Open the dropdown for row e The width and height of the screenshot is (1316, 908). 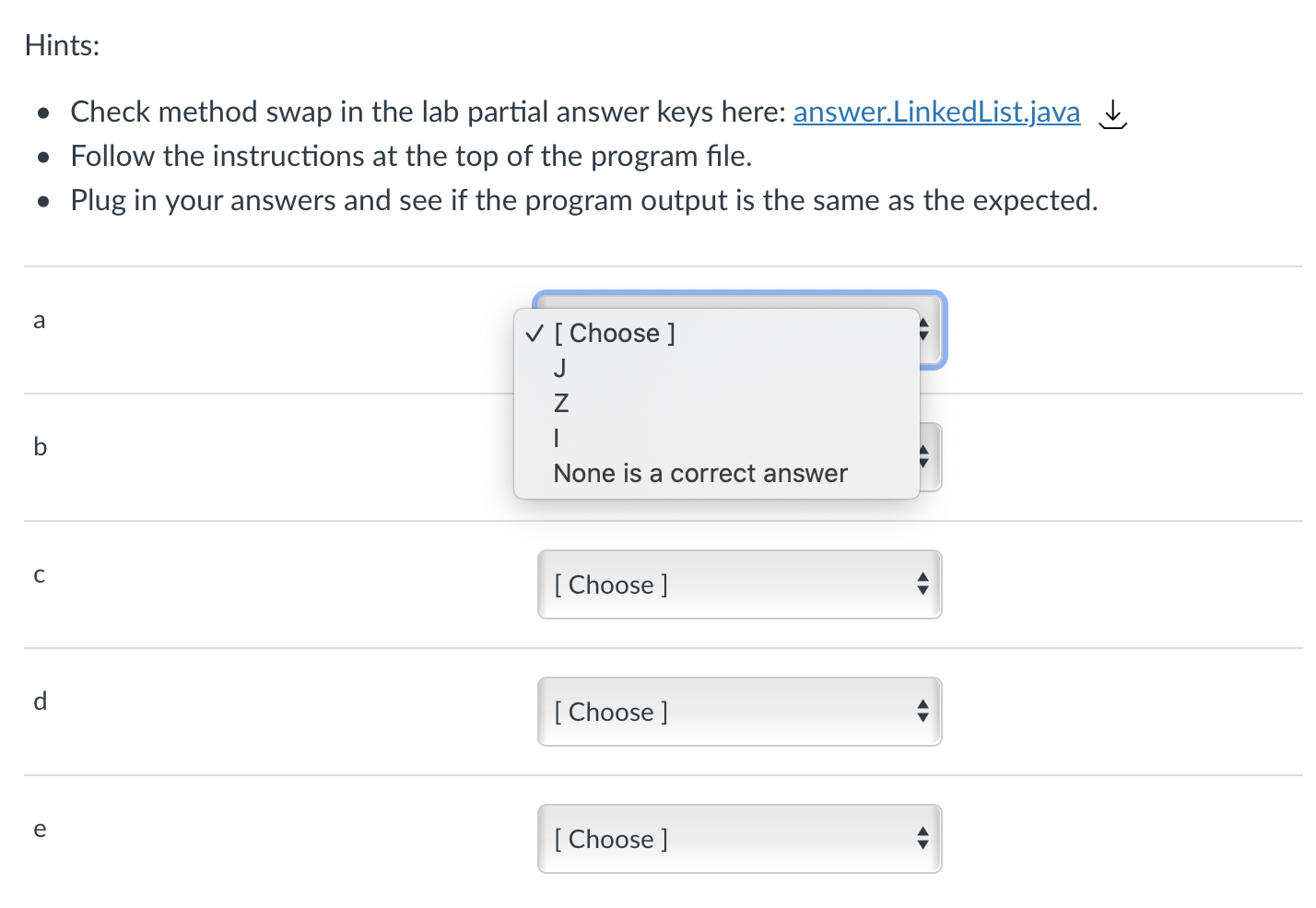[739, 839]
